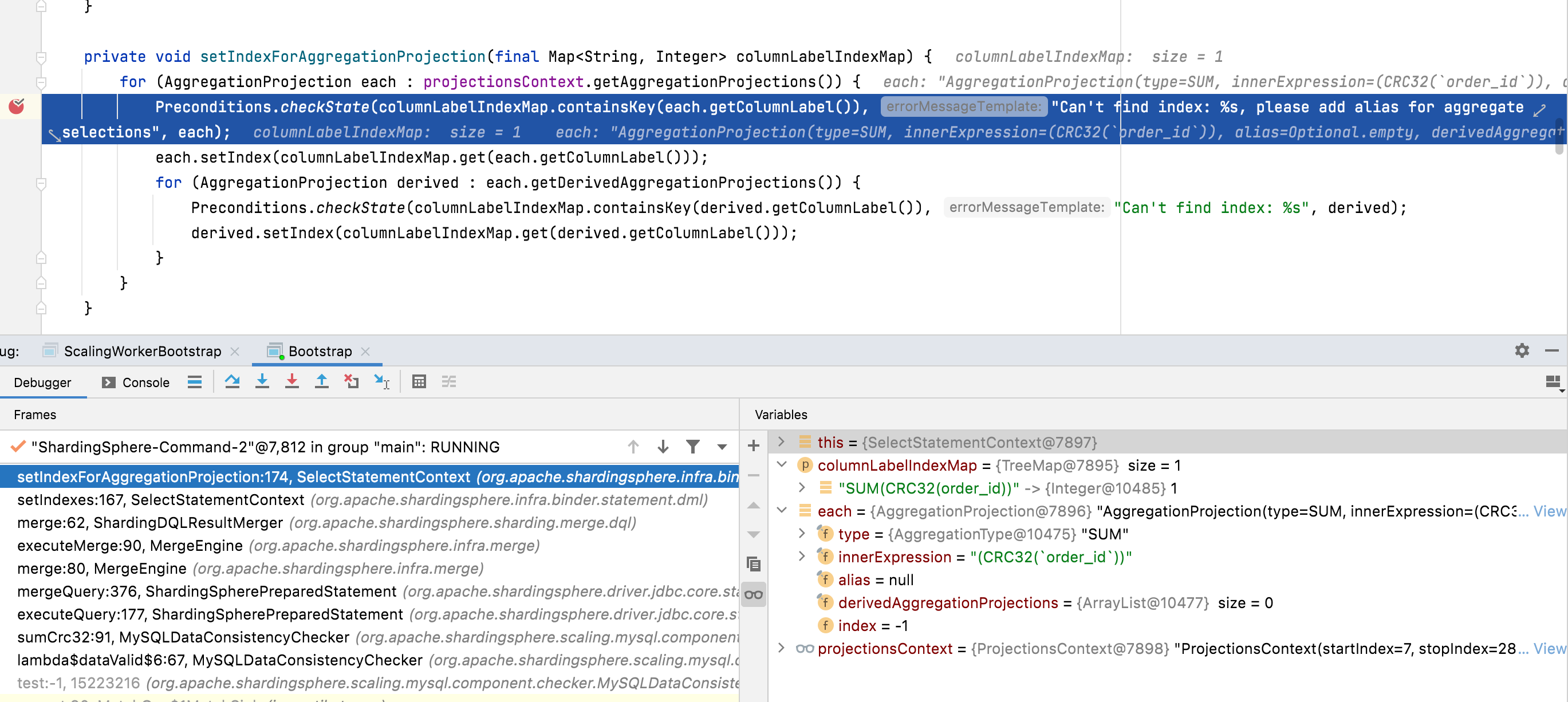Click the plus button to add a watch
Image resolution: width=1568 pixels, height=702 pixels.
point(753,446)
